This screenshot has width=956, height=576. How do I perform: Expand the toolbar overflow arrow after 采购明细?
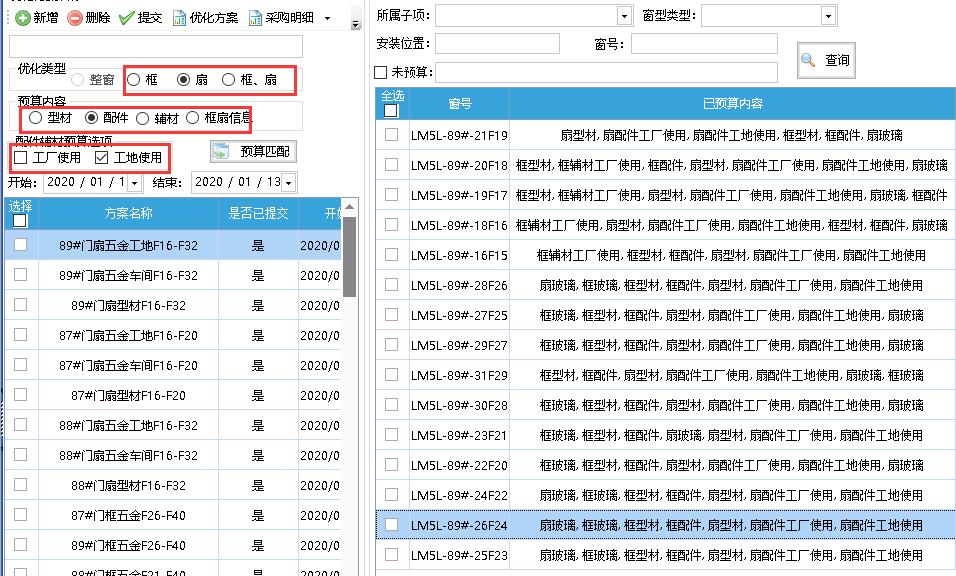tap(327, 18)
